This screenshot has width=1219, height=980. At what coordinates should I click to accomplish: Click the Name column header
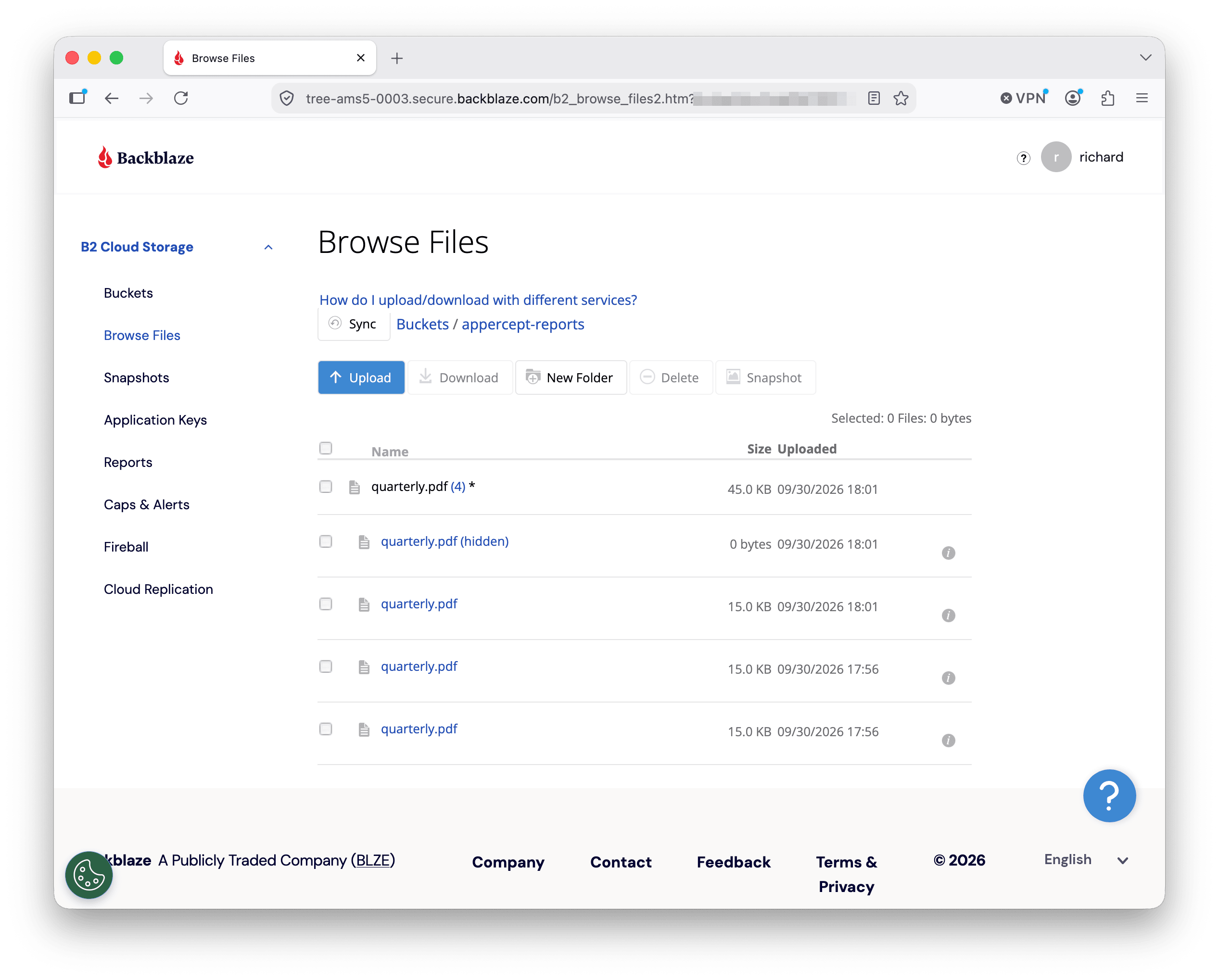pyautogui.click(x=390, y=452)
